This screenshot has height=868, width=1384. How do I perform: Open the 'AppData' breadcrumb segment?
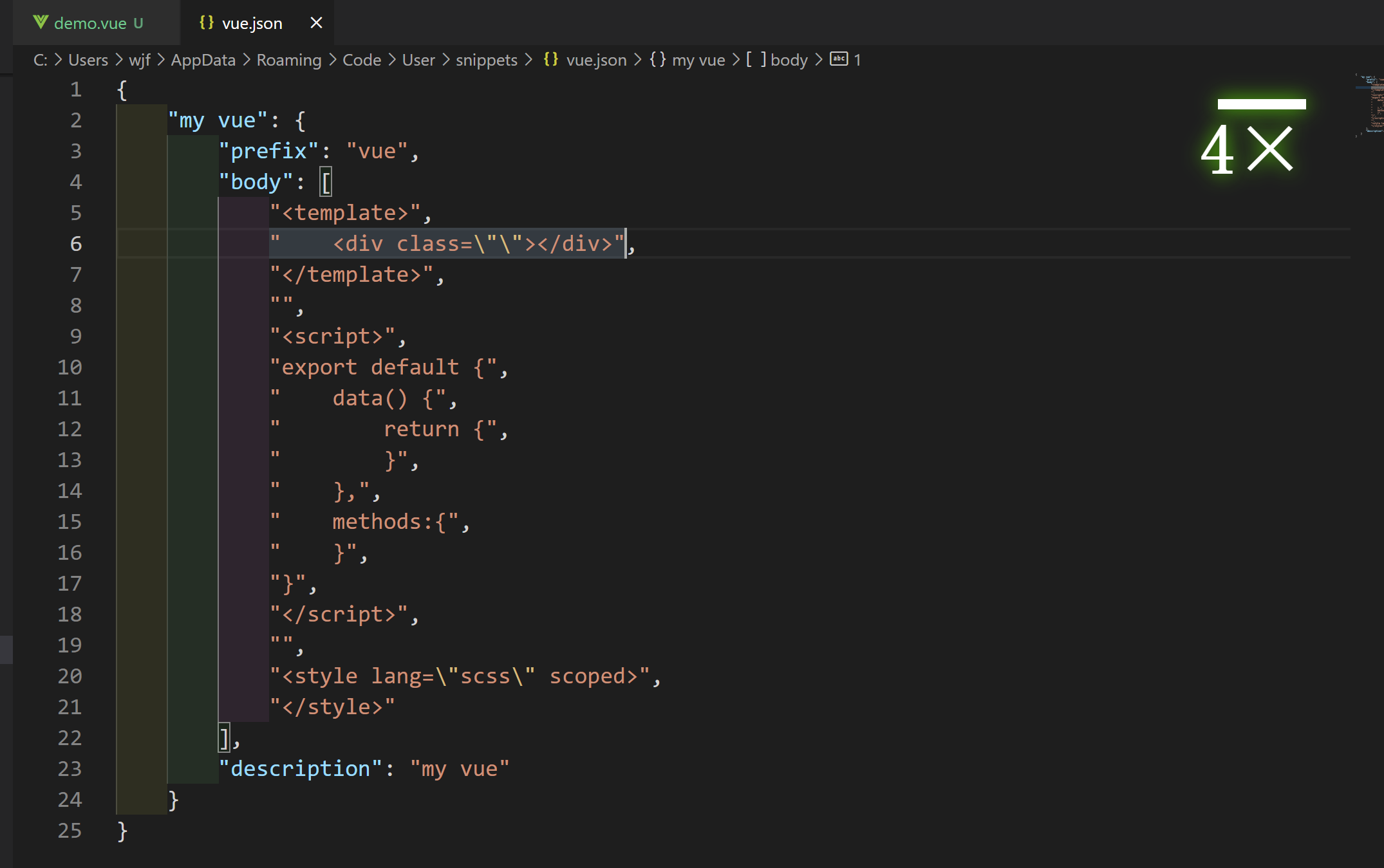[x=203, y=60]
